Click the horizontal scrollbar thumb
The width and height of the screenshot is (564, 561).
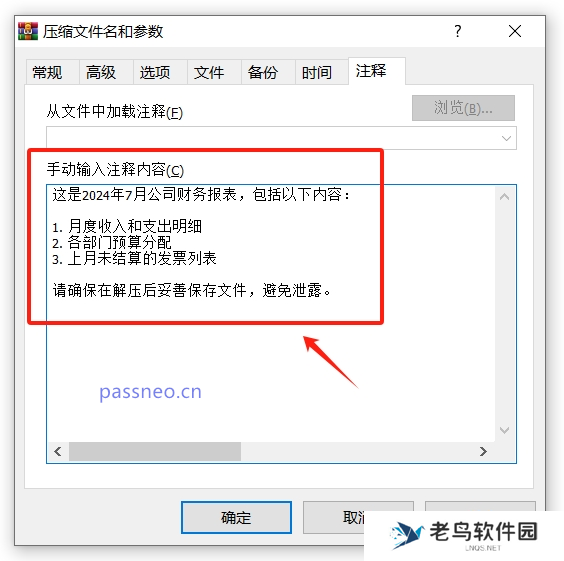(155, 451)
